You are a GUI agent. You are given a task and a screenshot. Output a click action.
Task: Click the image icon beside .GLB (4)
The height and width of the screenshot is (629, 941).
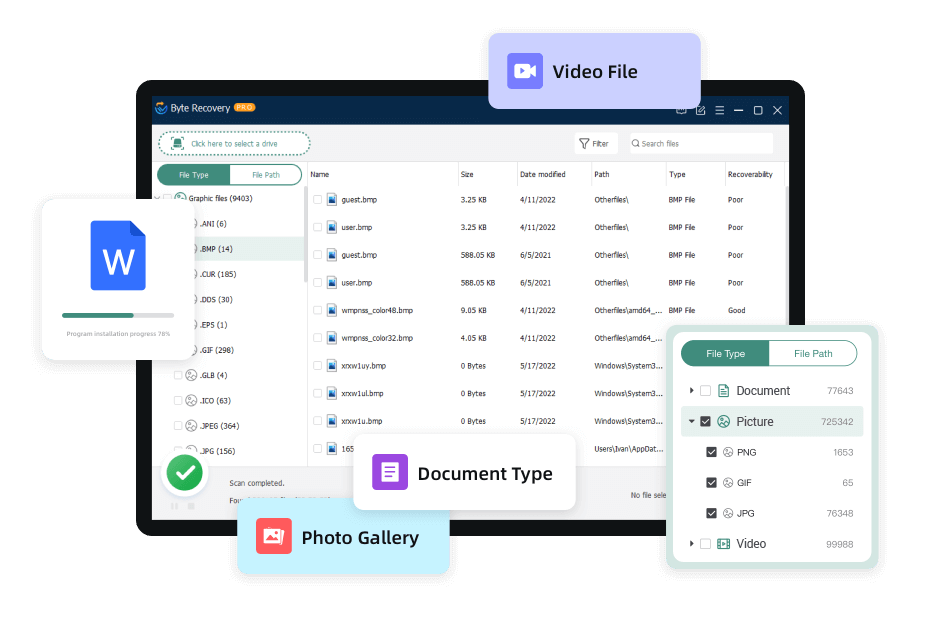191,375
